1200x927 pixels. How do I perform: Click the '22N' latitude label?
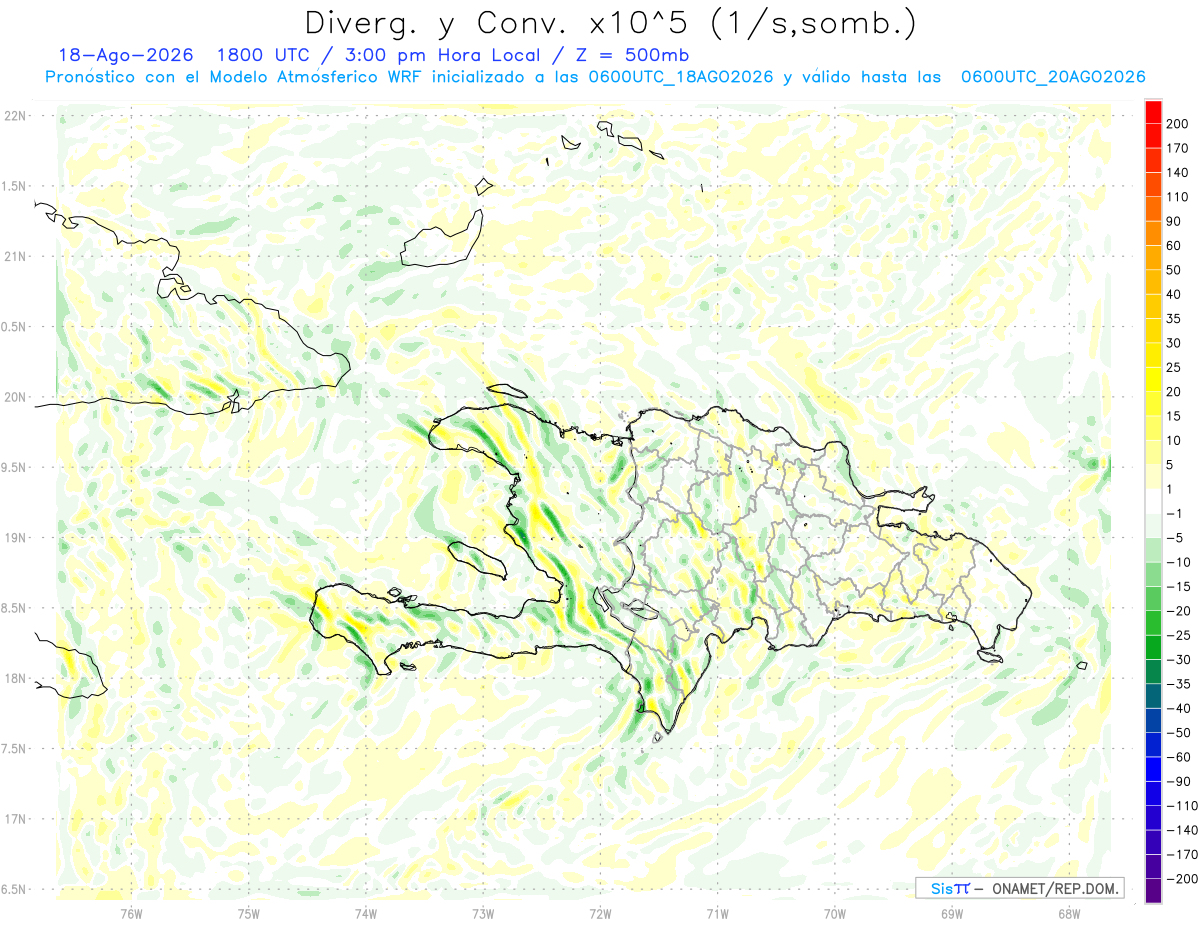[14, 116]
